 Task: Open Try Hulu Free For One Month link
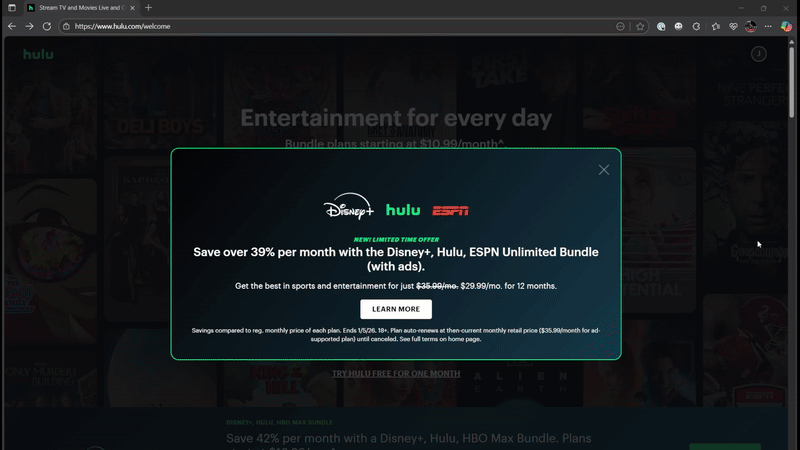(396, 373)
